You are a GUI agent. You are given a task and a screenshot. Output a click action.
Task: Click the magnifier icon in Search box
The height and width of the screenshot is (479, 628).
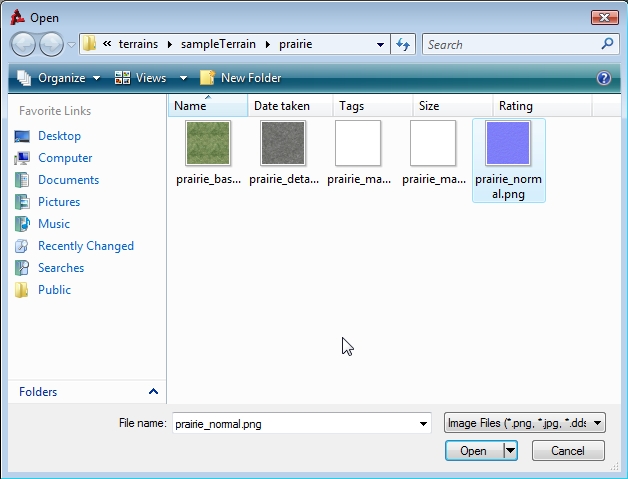(x=607, y=44)
